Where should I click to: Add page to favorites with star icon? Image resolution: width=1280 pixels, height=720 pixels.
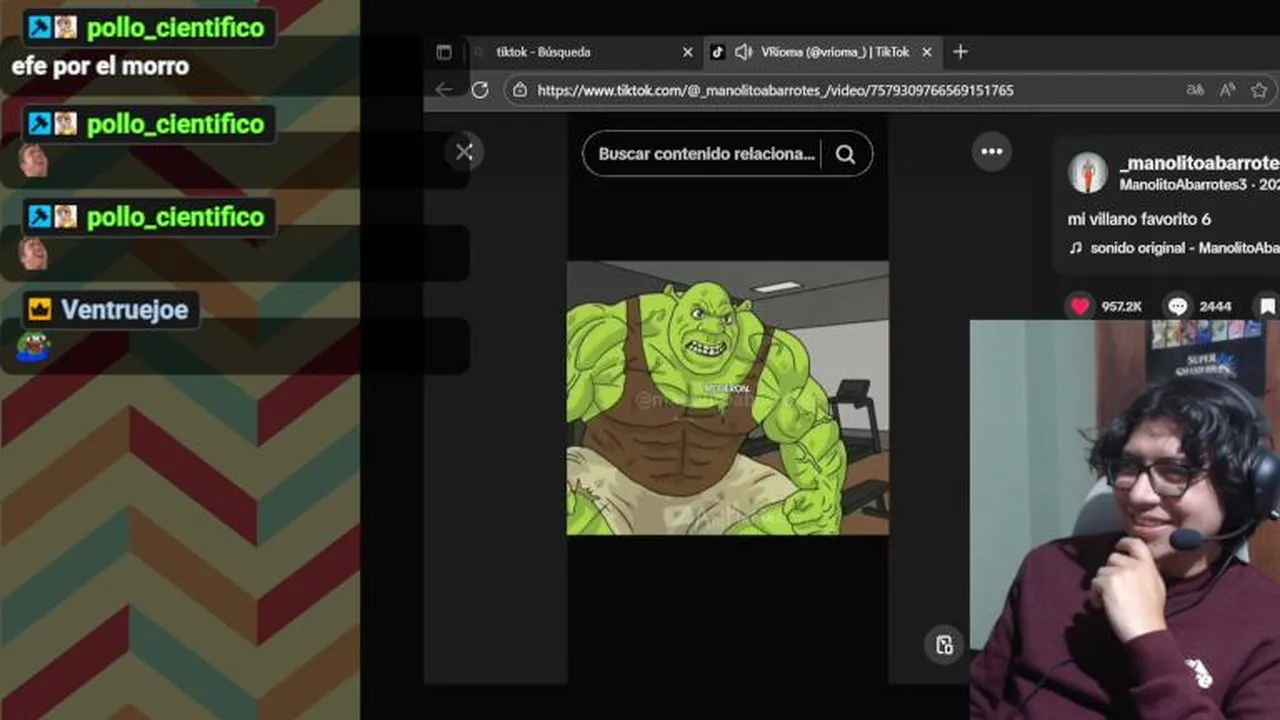click(x=1259, y=90)
